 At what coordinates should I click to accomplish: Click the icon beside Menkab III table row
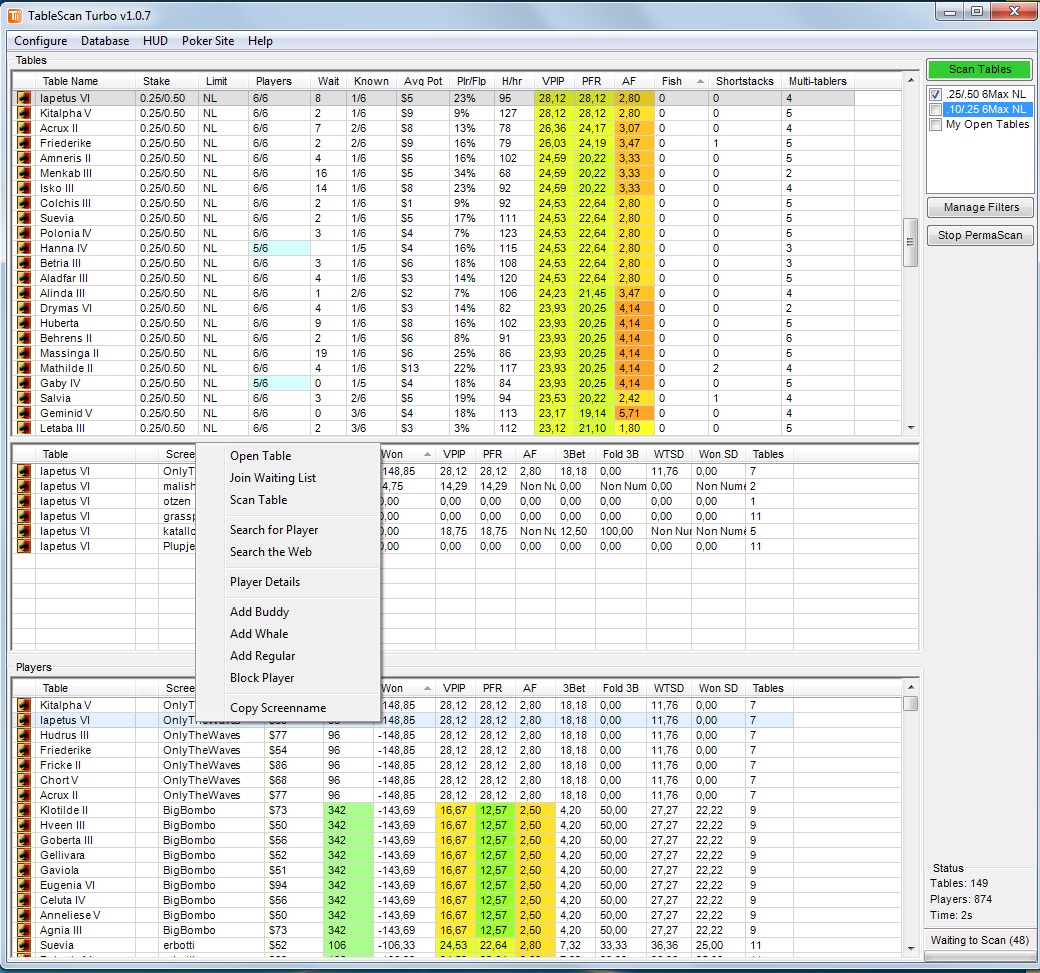[25, 173]
